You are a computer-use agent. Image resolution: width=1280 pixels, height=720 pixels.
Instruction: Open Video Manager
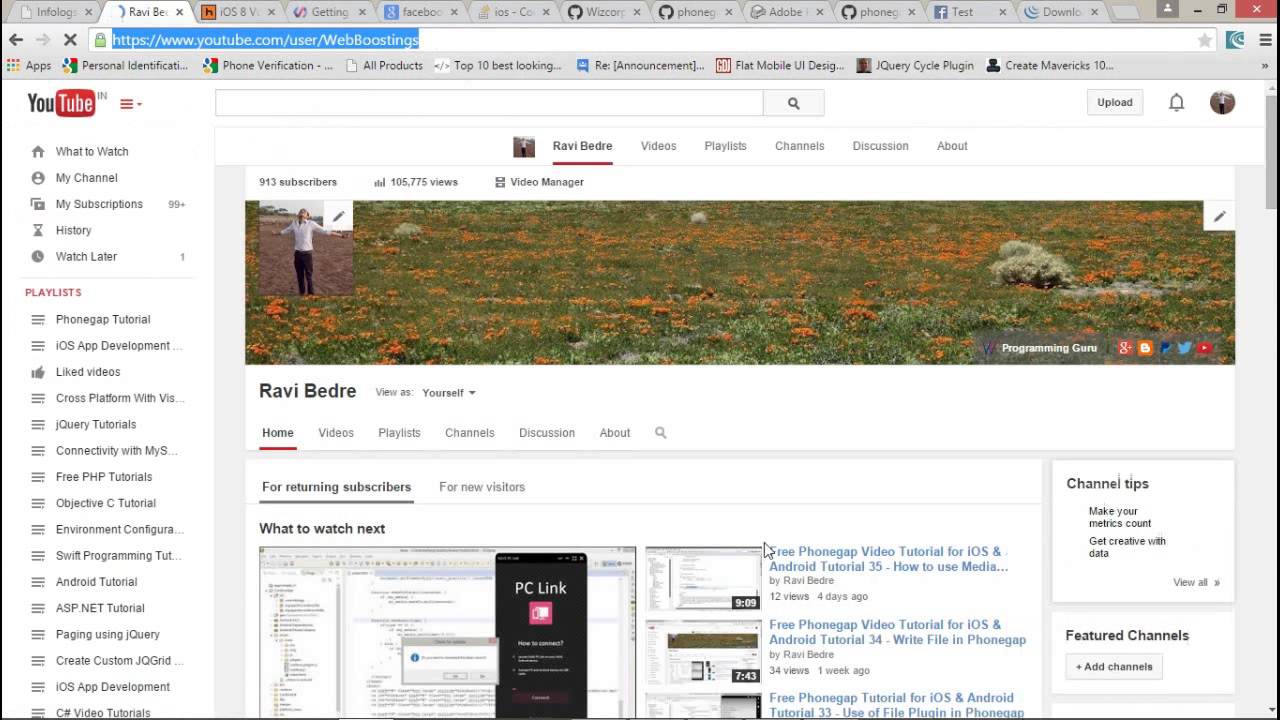click(x=539, y=182)
